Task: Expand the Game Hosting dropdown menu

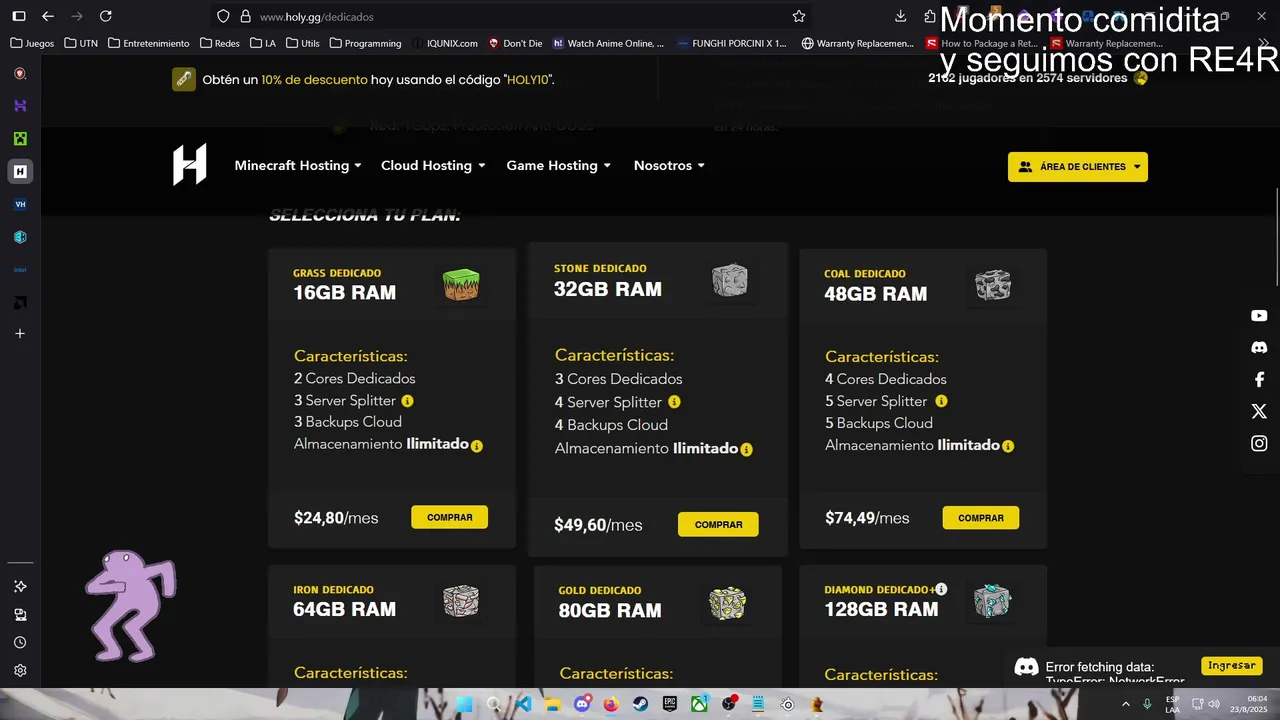Action: pyautogui.click(x=559, y=166)
